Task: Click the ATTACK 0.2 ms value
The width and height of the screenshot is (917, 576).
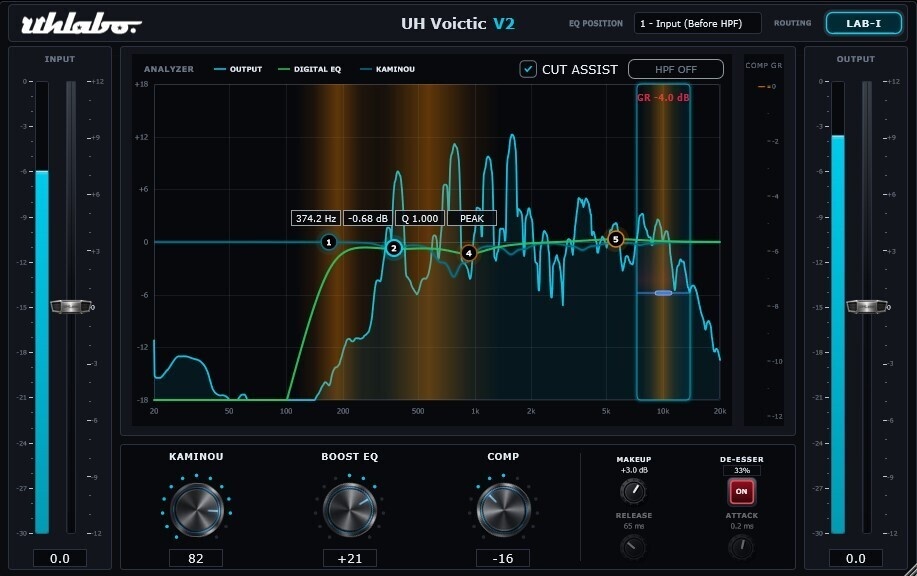Action: [742, 526]
